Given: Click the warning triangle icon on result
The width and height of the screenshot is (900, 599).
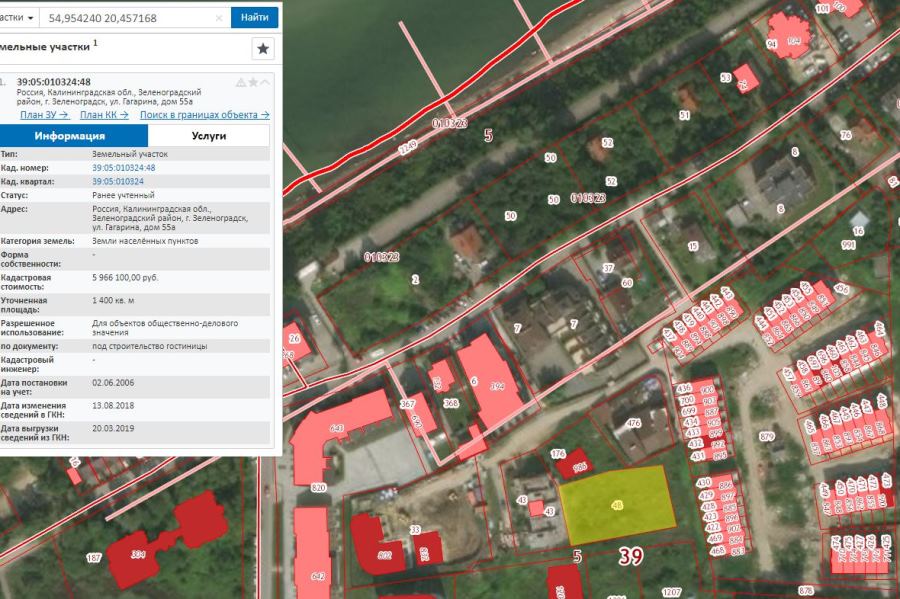Looking at the screenshot, I should 240,82.
